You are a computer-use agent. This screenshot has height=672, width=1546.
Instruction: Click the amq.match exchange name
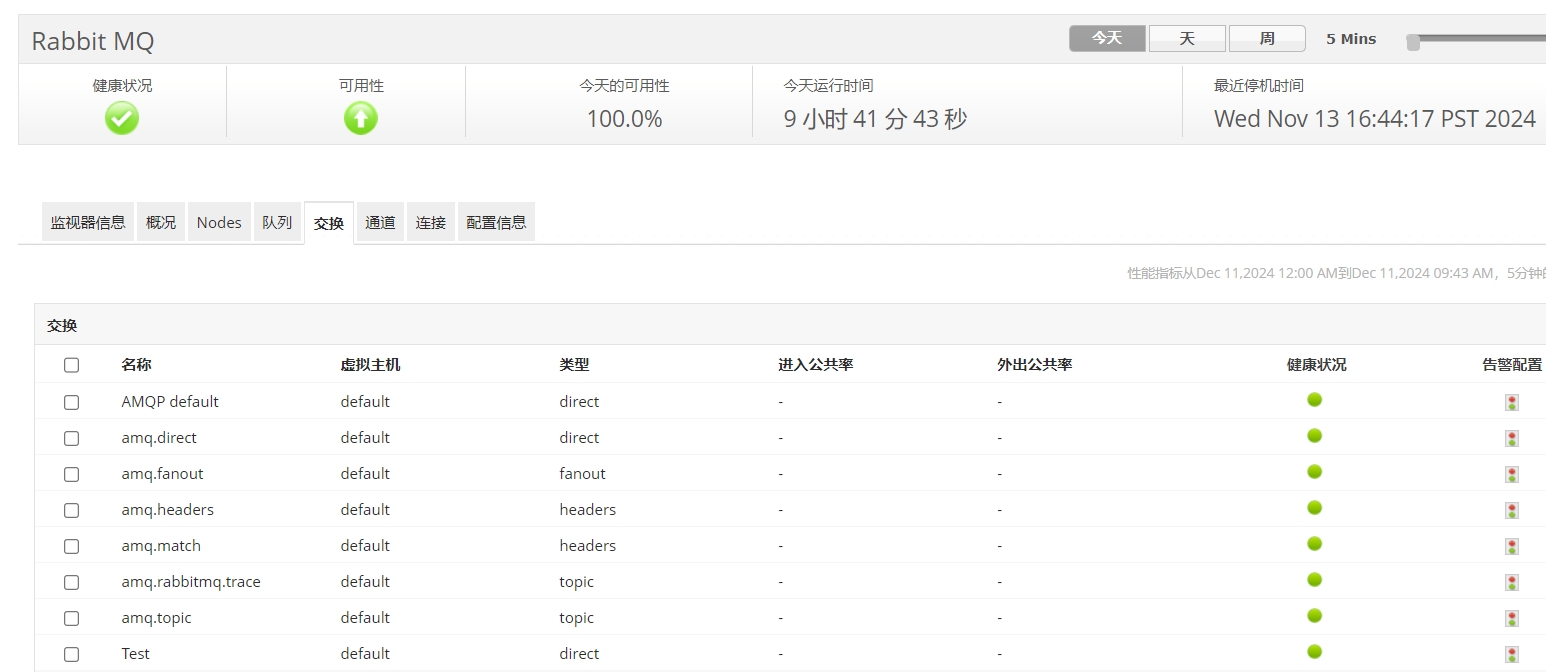click(161, 546)
